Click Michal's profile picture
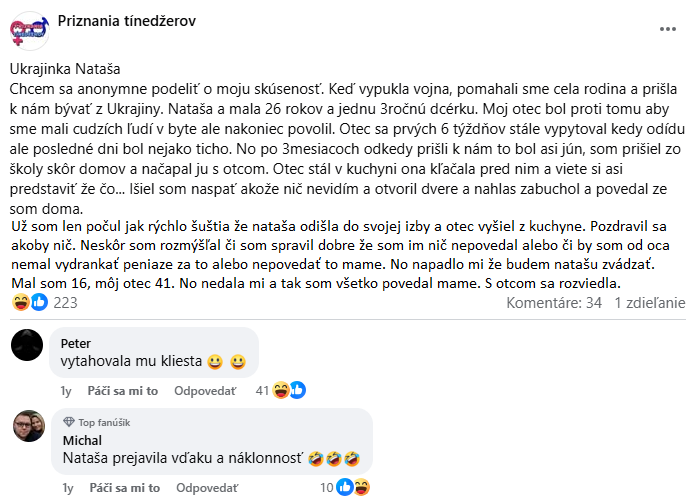This screenshot has width=698, height=501. 27,427
